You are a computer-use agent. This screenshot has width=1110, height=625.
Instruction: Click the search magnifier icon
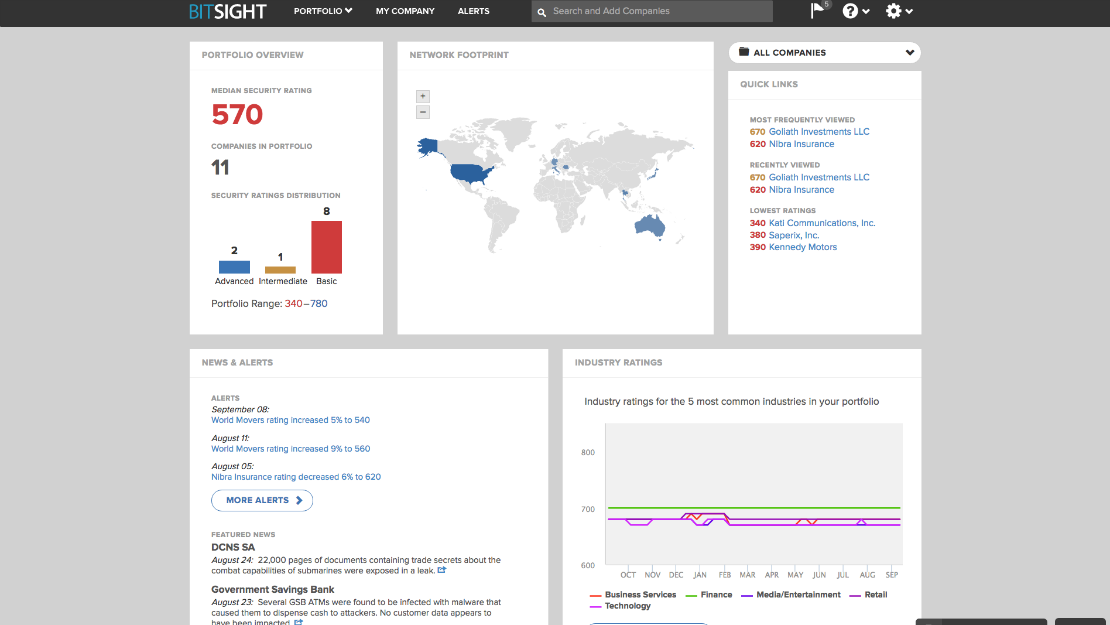coord(542,12)
